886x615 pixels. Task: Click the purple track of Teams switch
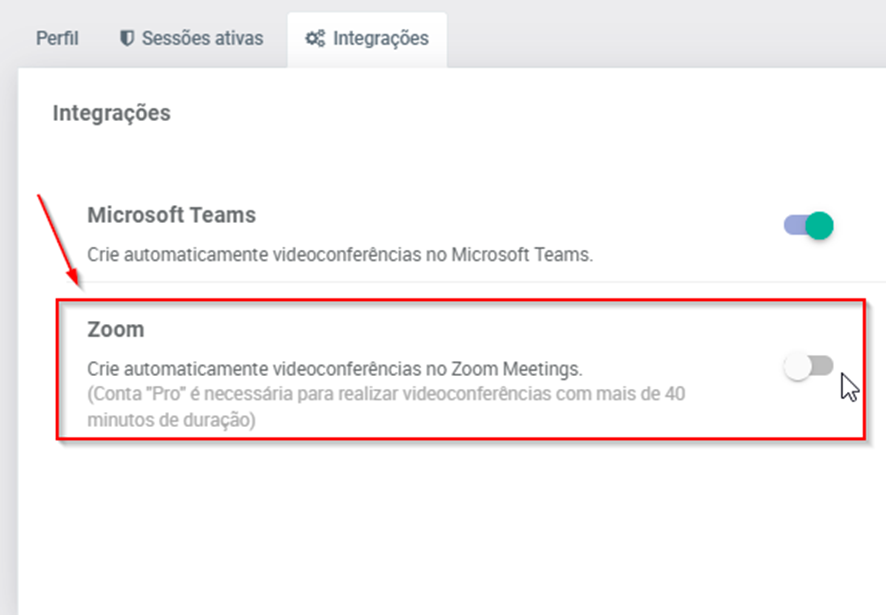tap(794, 225)
